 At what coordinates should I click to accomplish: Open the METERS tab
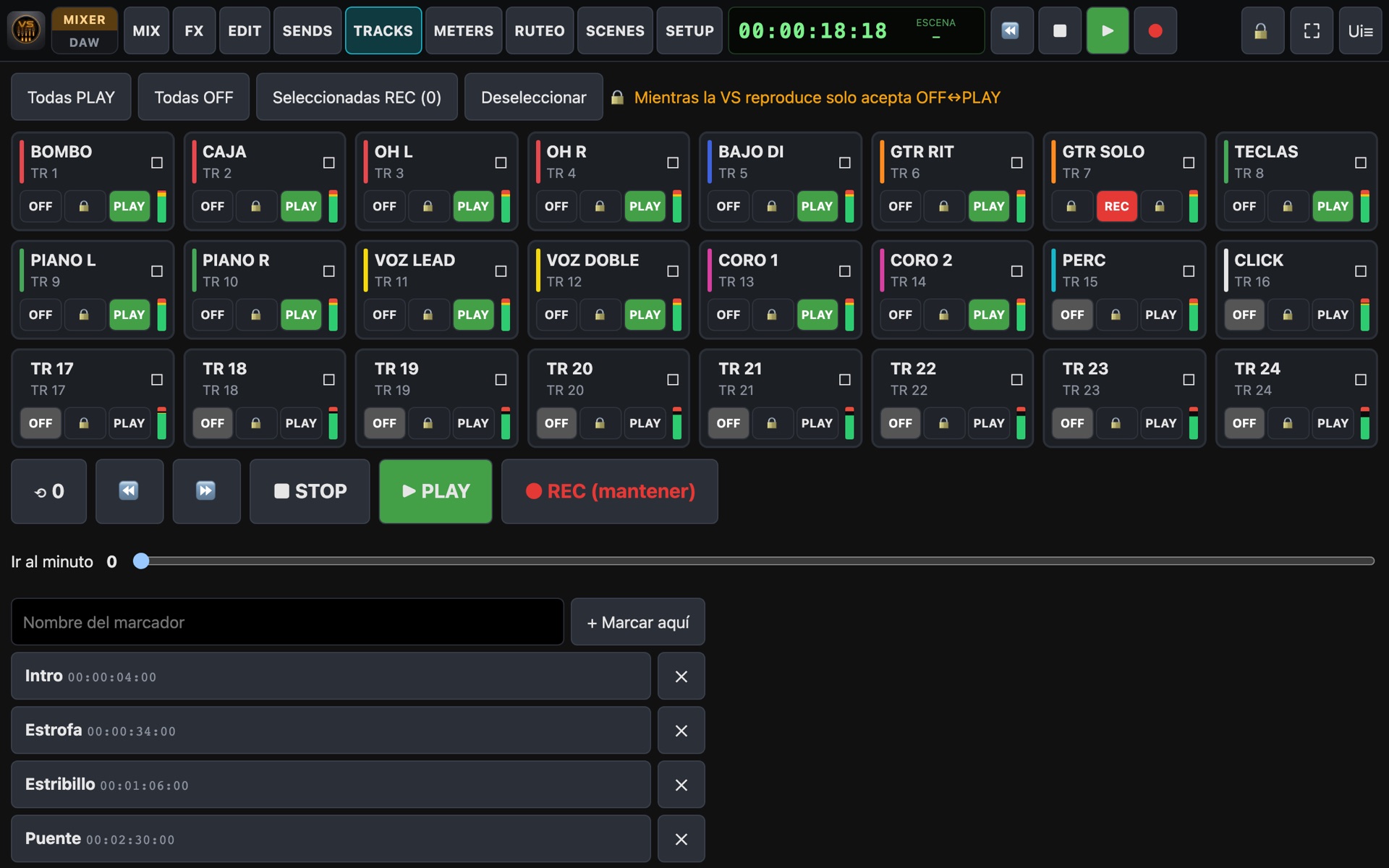[x=463, y=31]
